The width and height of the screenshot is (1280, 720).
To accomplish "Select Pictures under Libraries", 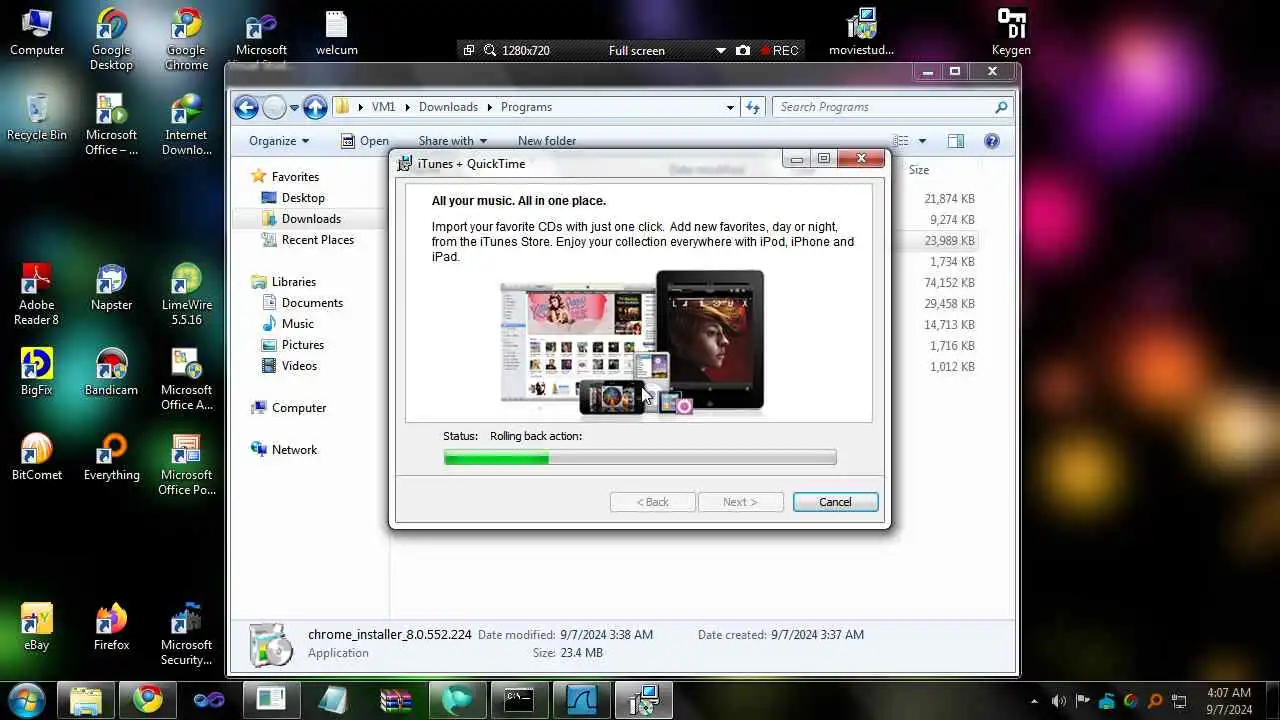I will click(x=303, y=345).
